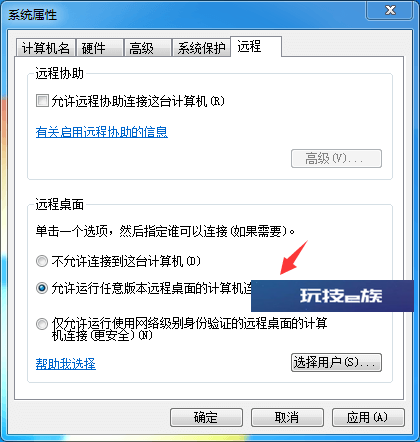Click the 取消 button
This screenshot has height=442, width=420.
(287, 417)
